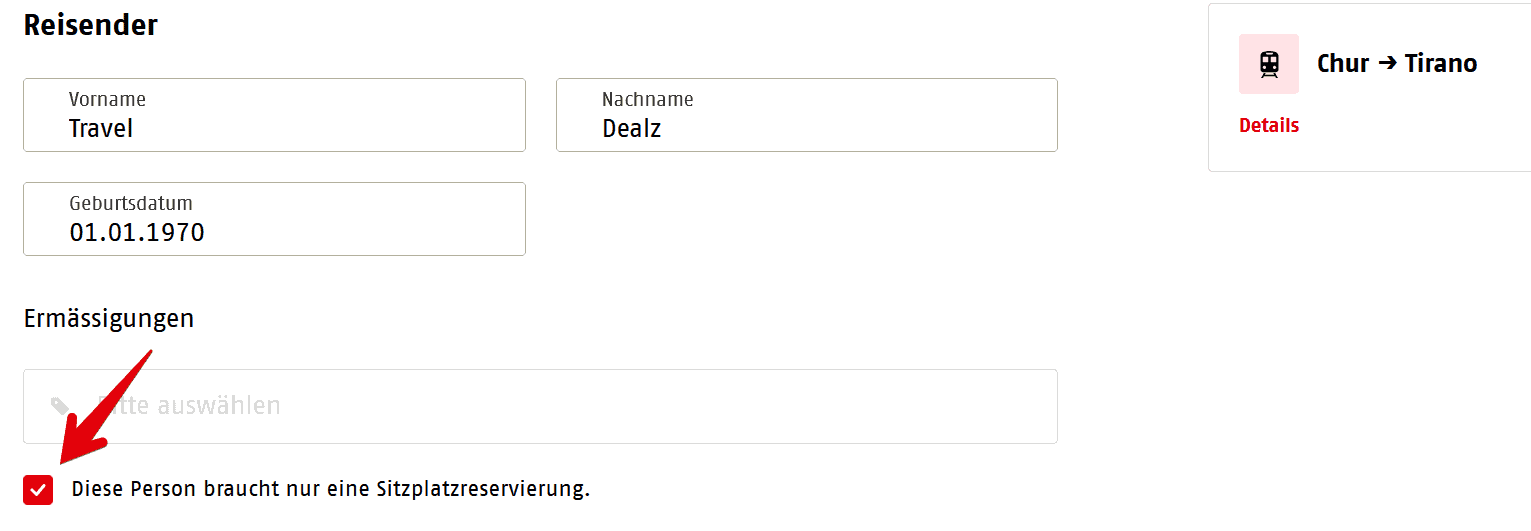Click the Geburtsdatum date field
Viewport: 1531px width, 531px height.
click(274, 219)
